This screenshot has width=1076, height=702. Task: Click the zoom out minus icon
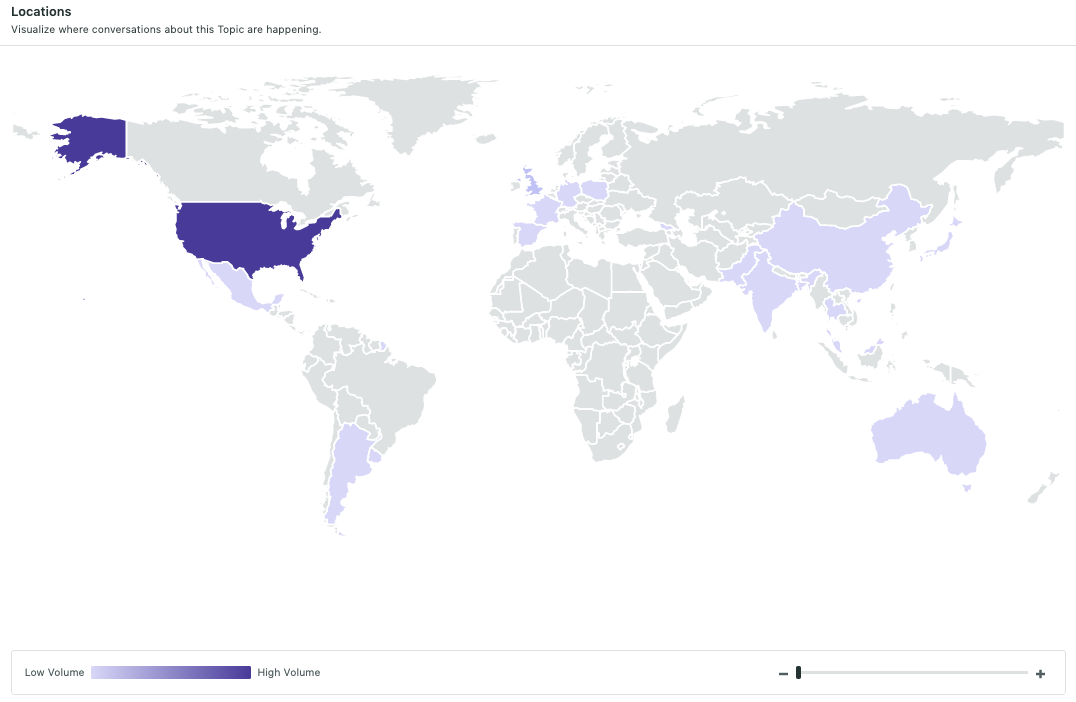[783, 674]
